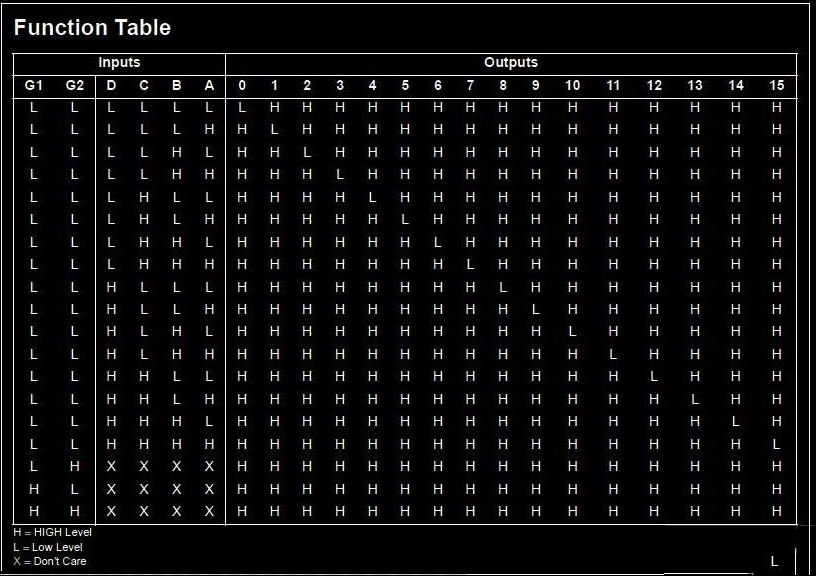This screenshot has height=576, width=816.
Task: Click the L = Low Level legend
Action: coord(48,547)
